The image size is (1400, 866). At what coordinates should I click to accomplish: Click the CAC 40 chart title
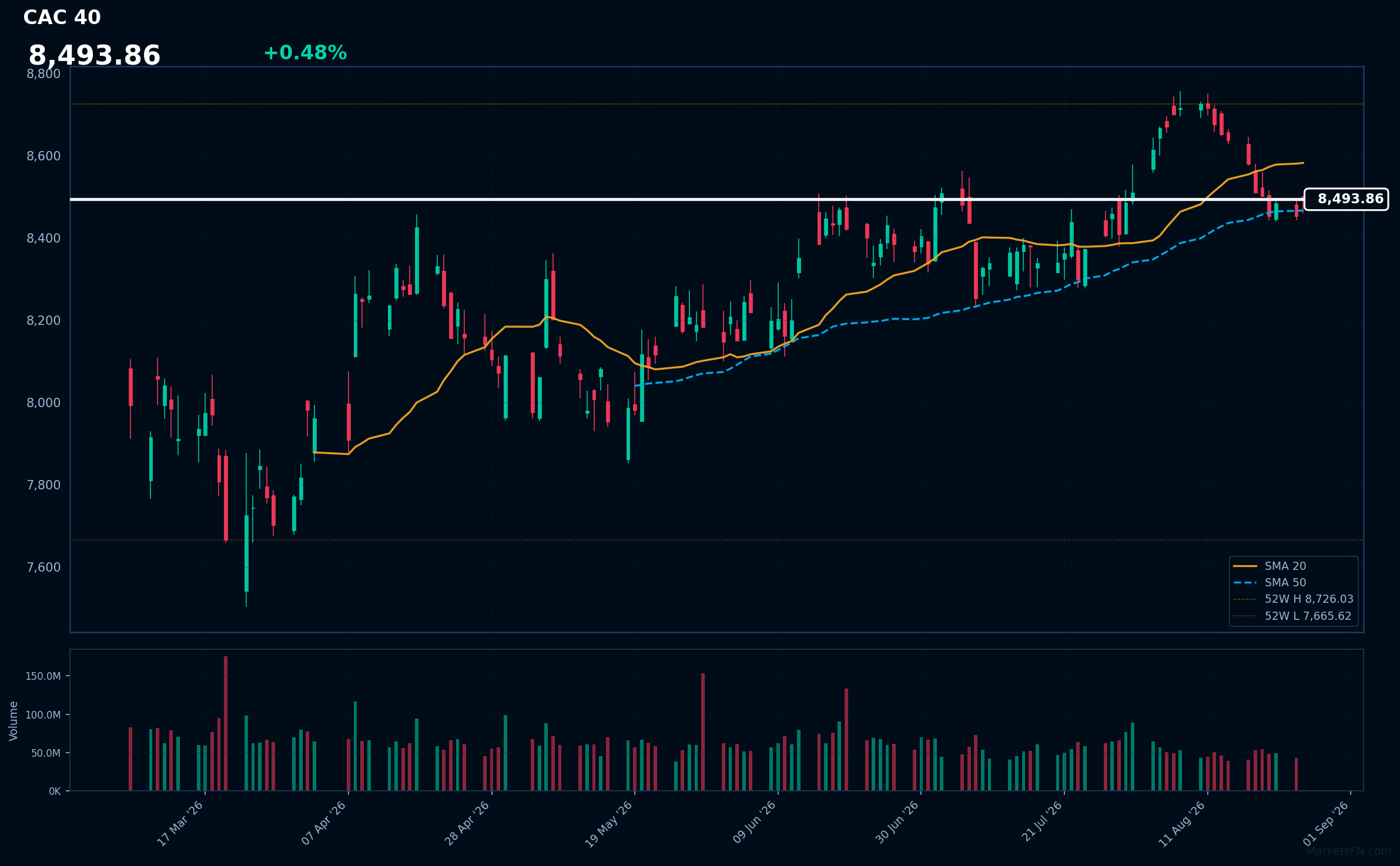(x=62, y=18)
